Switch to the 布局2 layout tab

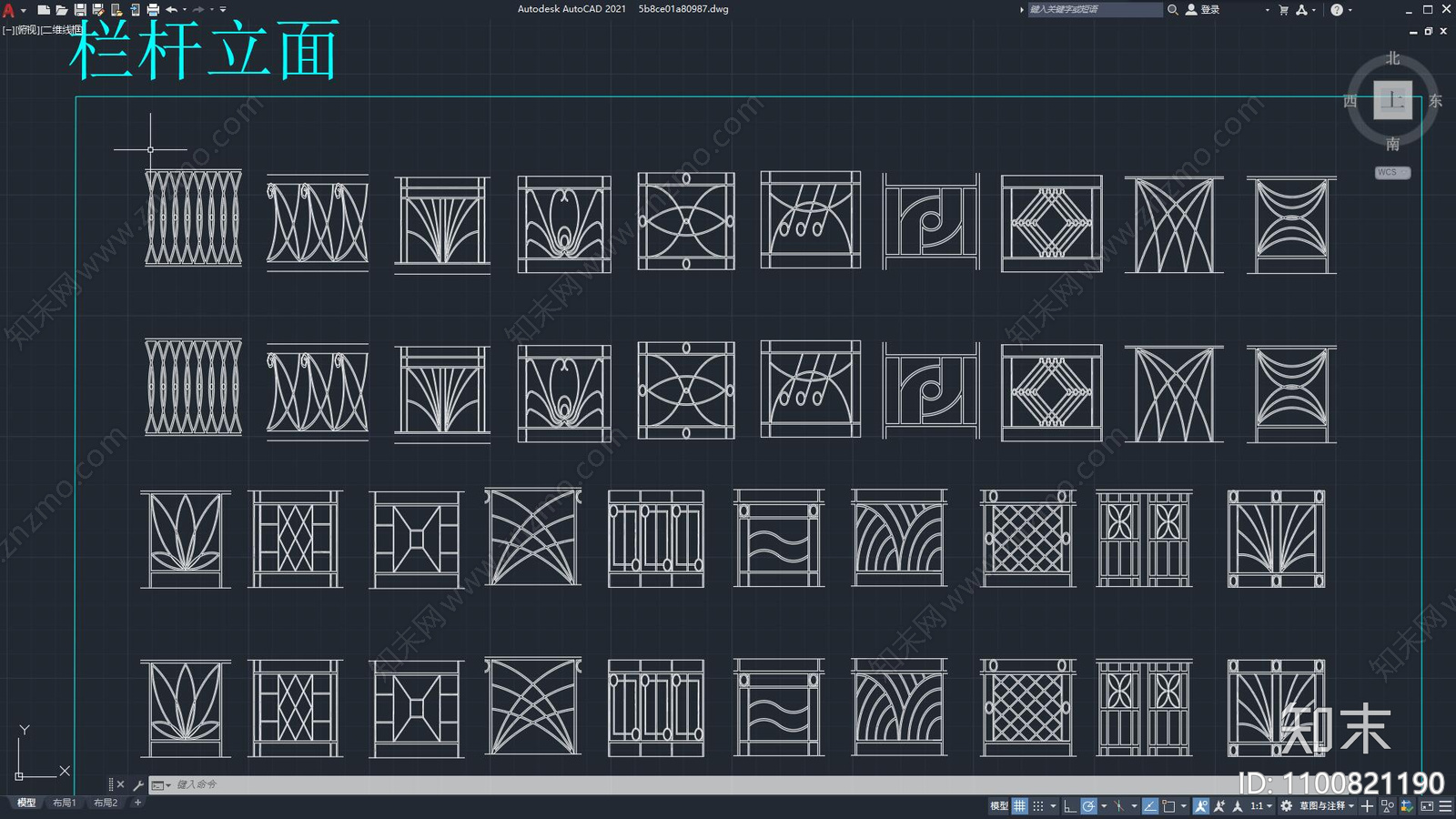(106, 803)
